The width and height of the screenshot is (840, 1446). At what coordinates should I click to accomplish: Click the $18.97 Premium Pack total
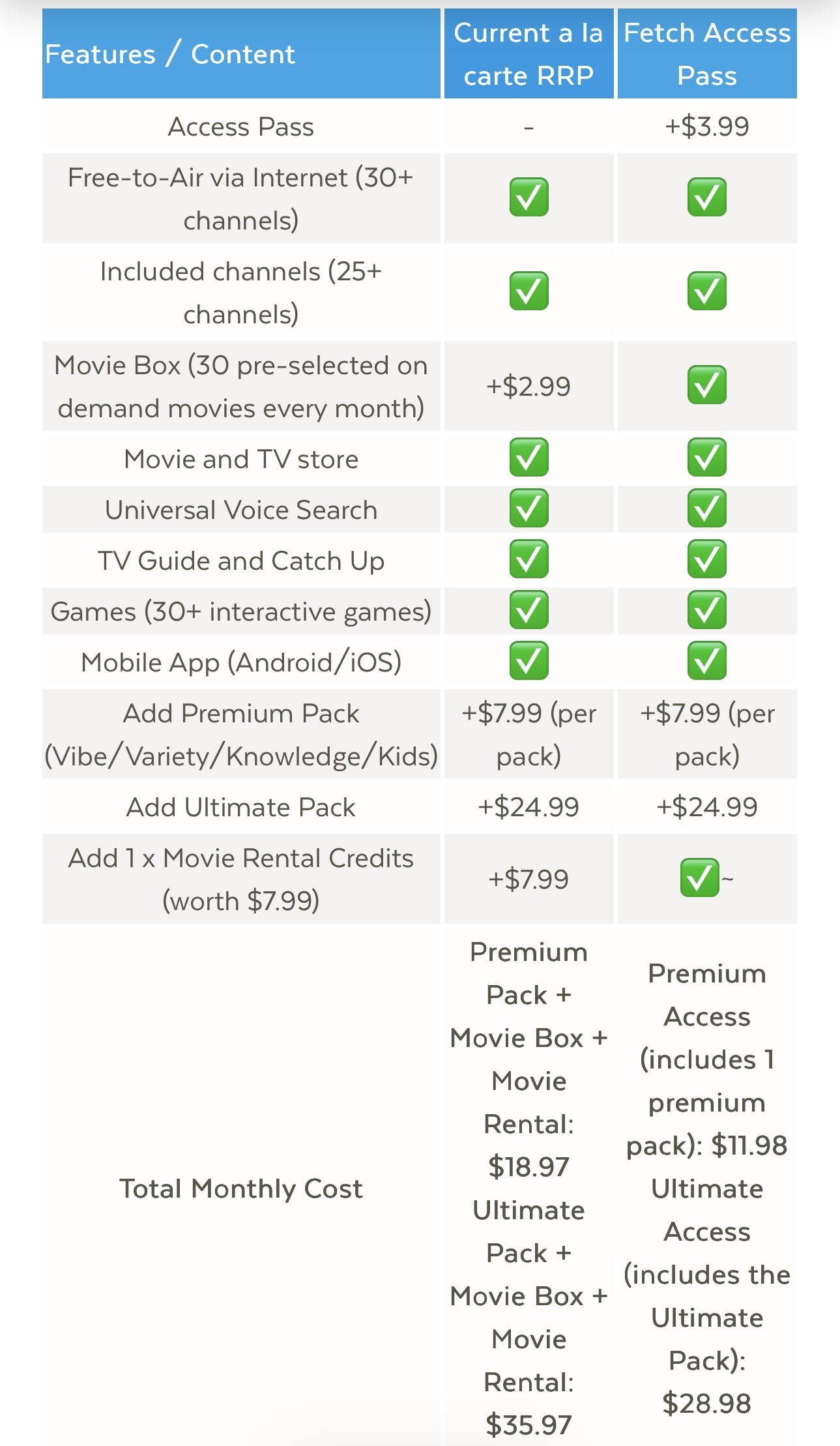pyautogui.click(x=529, y=1167)
